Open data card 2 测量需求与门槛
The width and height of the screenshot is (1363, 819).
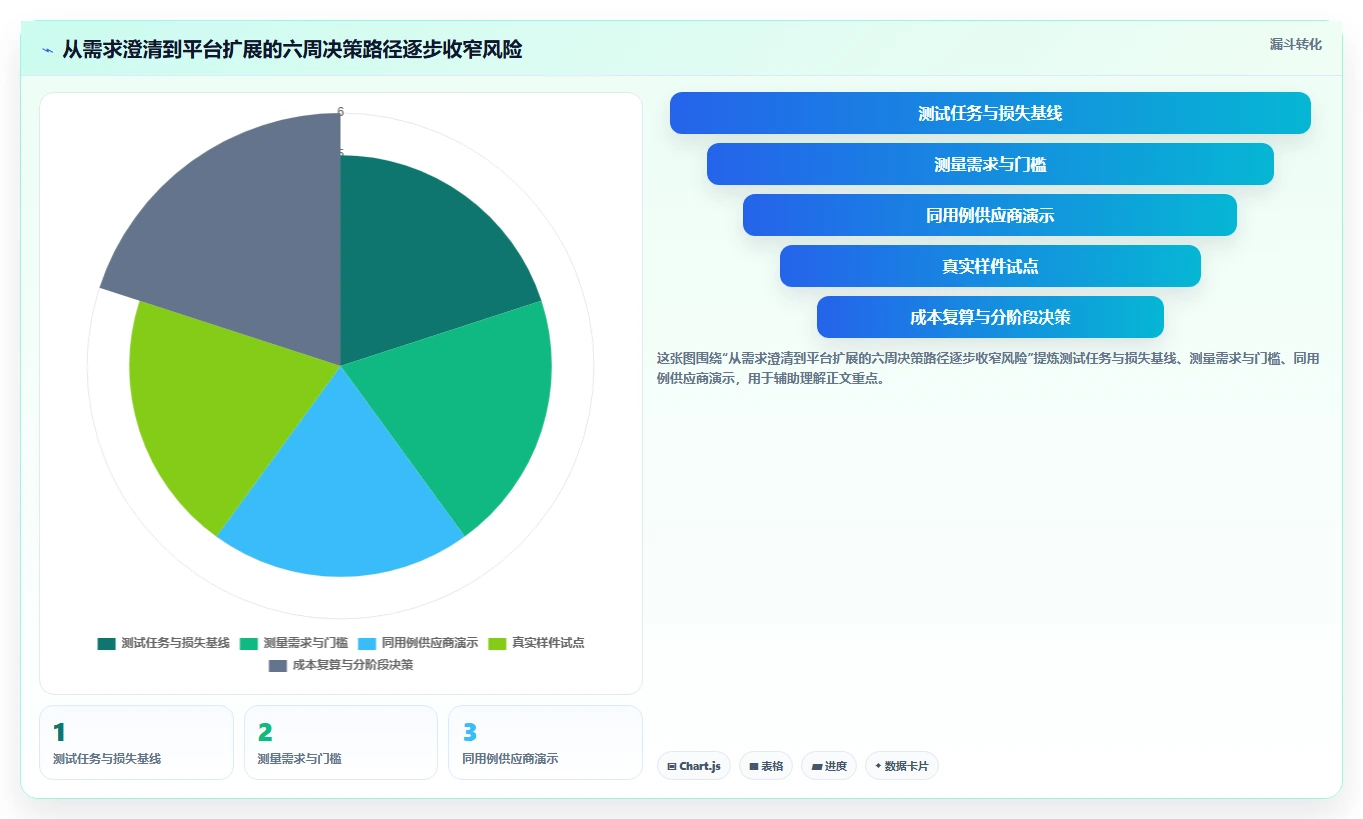[x=341, y=742]
